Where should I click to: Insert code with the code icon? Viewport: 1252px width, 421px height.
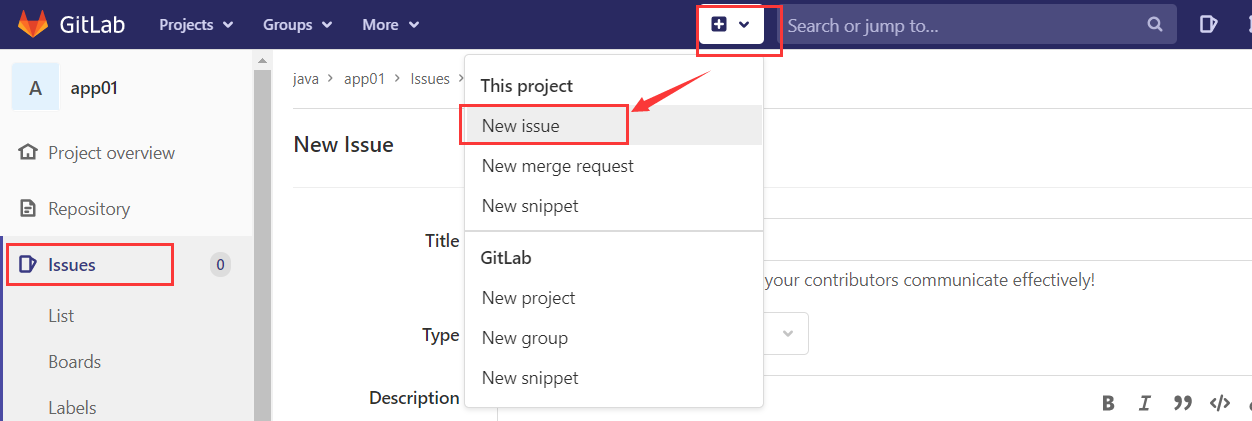click(1219, 403)
